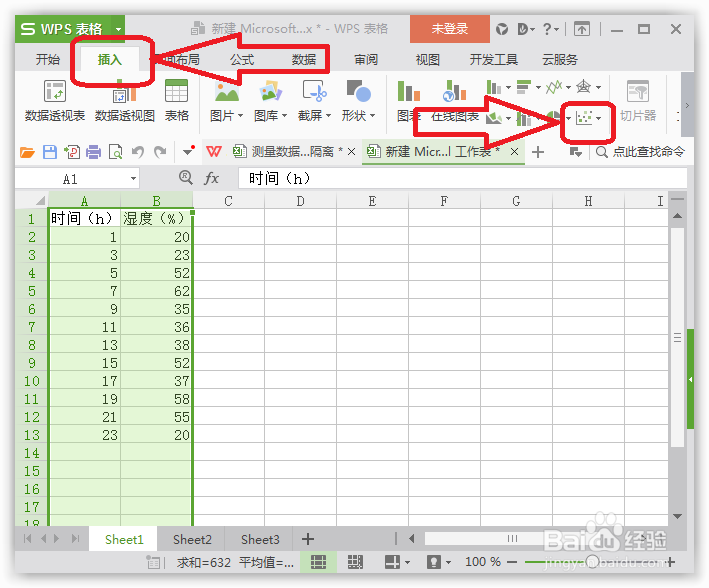Click the 求和=632 status bar entry
Screen dimensions: 709x588
204,563
